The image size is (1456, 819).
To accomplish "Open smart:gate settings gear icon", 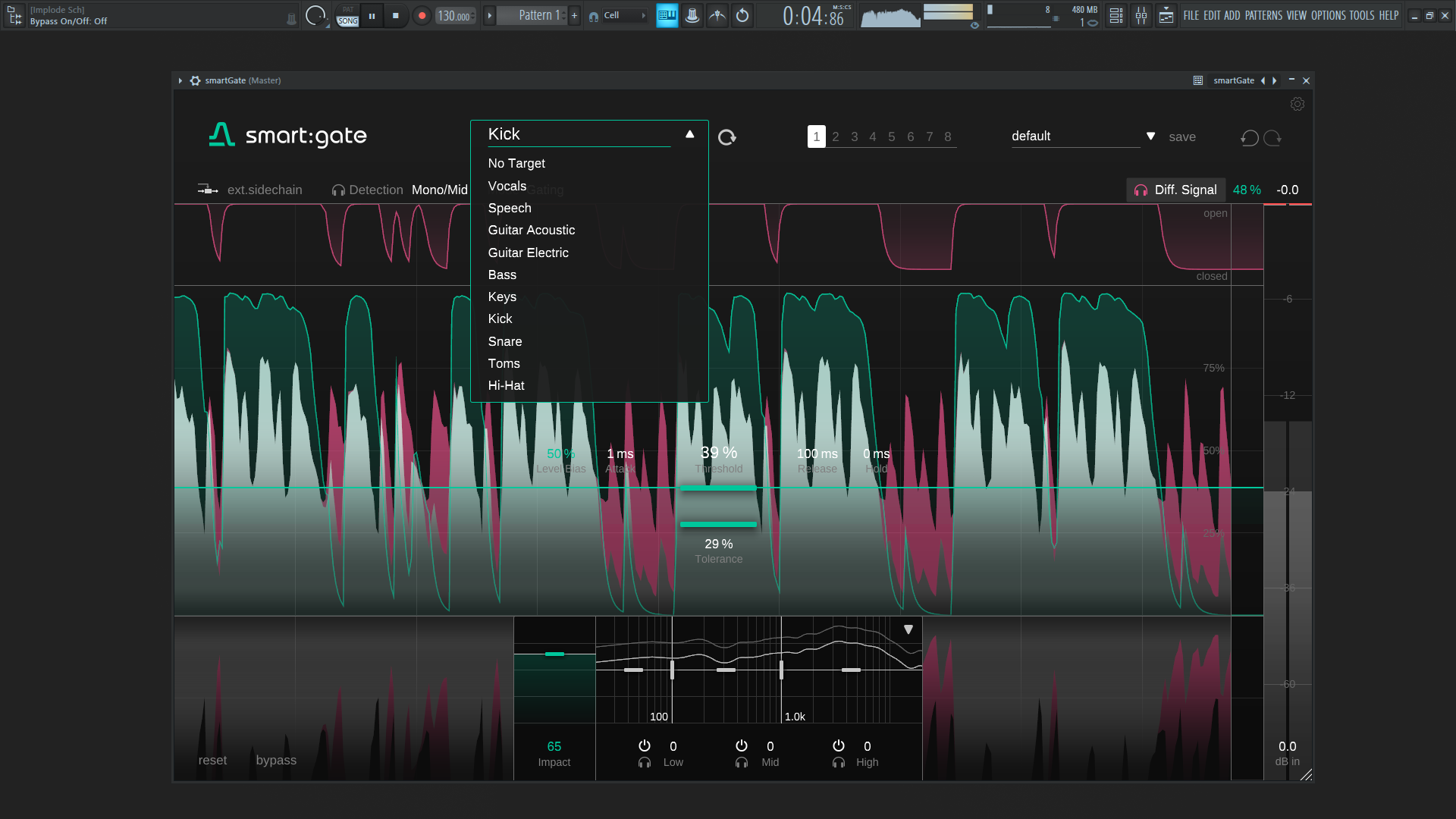I will [x=1298, y=104].
